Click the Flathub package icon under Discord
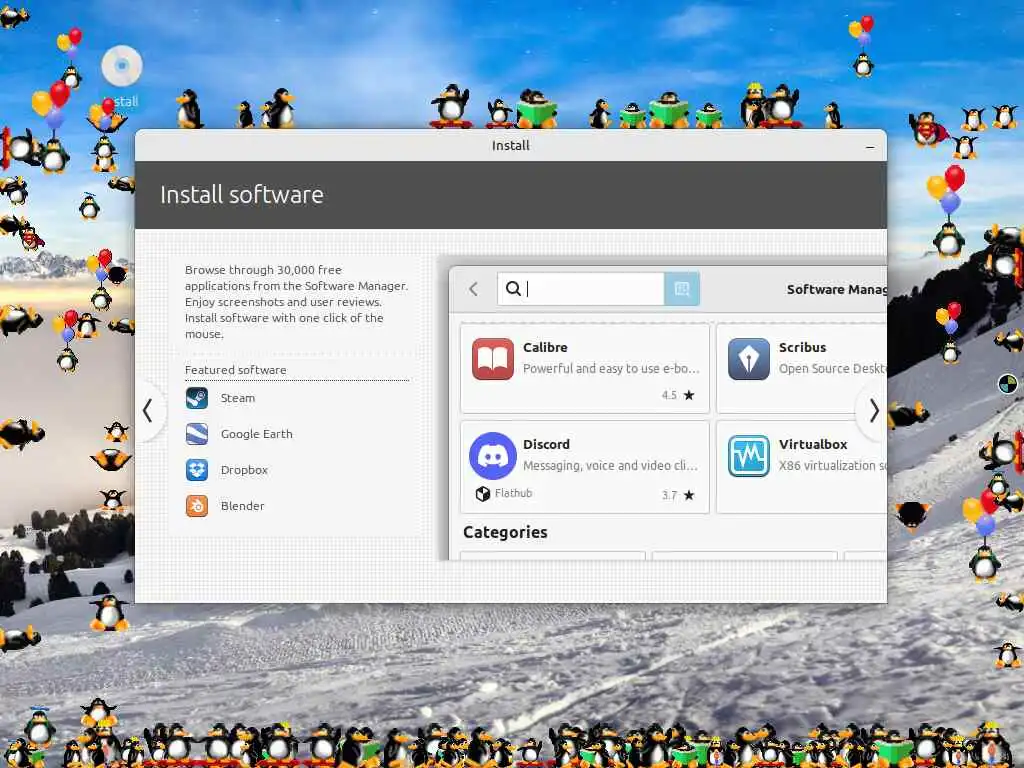The width and height of the screenshot is (1024, 768). [483, 494]
